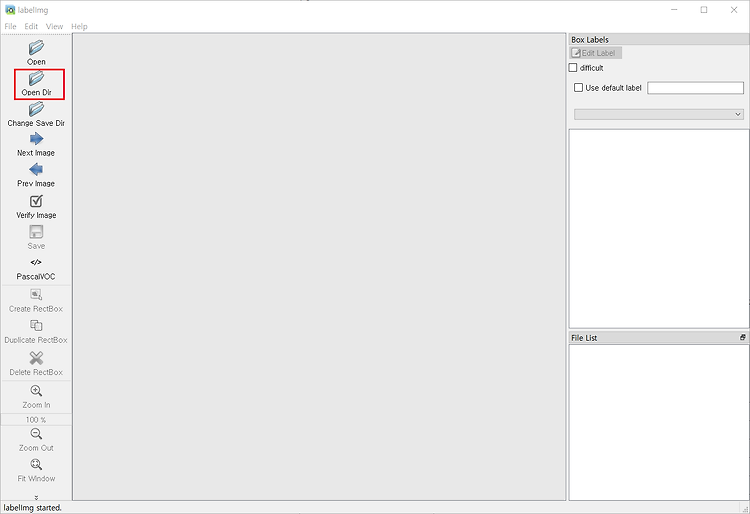
Task: Click 'labelImg started.' status bar message
Action: click(x=33, y=508)
